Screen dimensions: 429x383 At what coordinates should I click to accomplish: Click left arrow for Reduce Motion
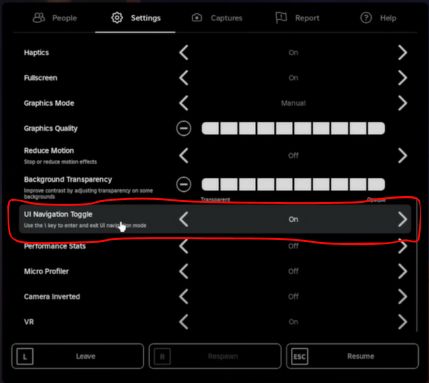pyautogui.click(x=184, y=155)
